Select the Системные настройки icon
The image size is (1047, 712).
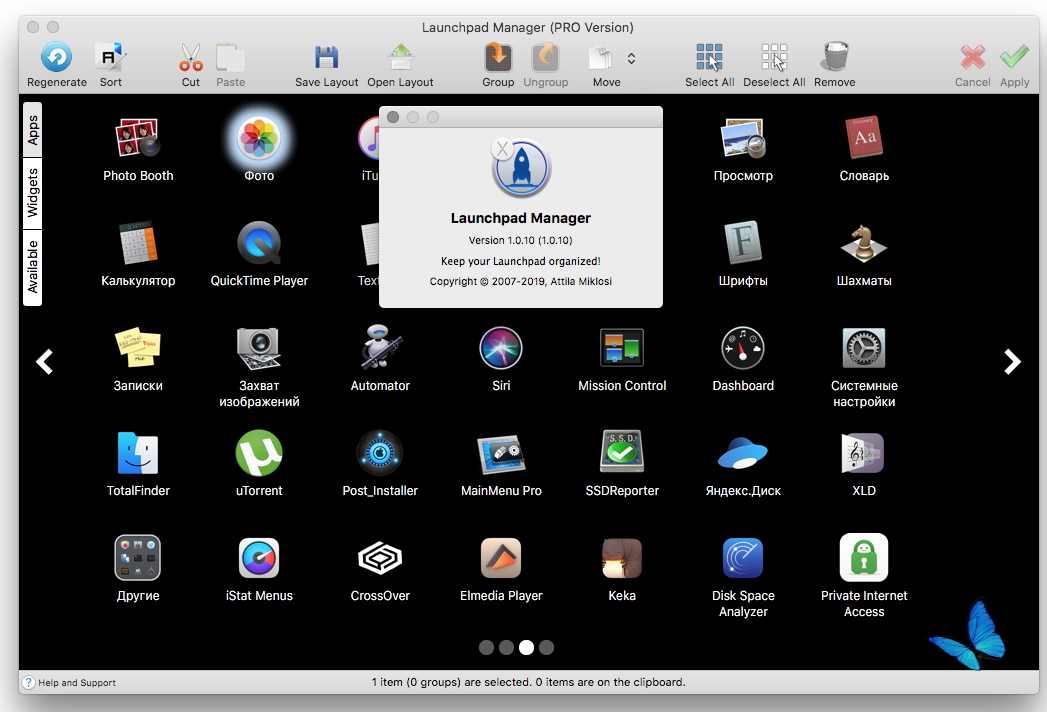coord(864,348)
